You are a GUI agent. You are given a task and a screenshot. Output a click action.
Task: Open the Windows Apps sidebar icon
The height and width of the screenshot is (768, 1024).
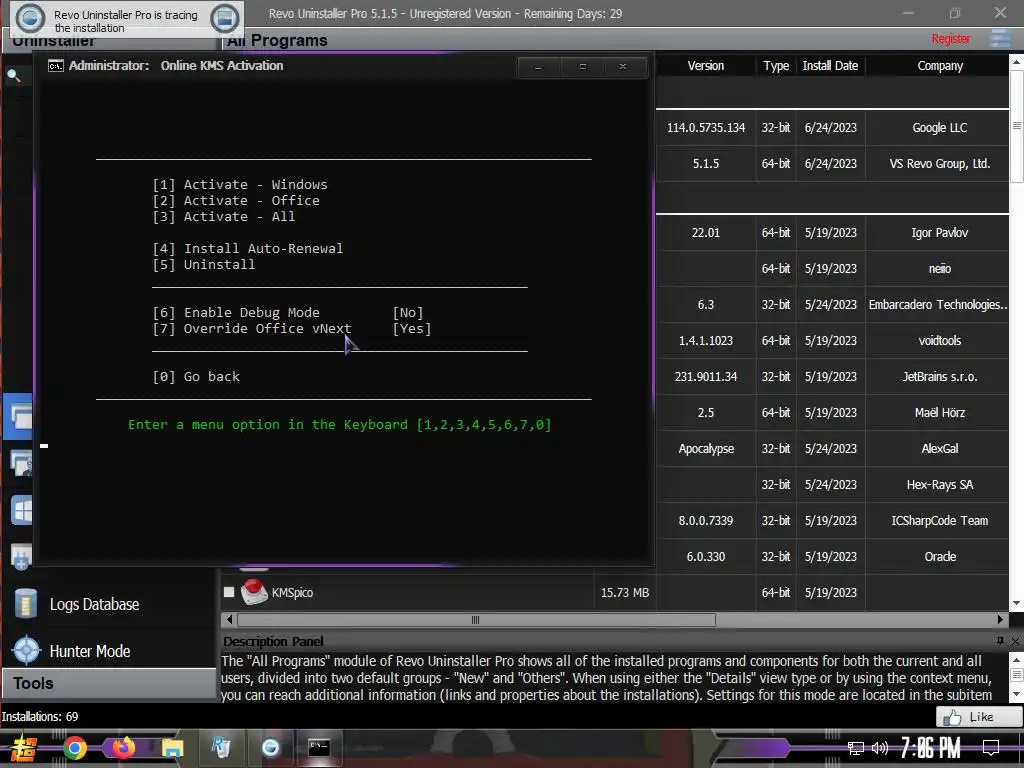[x=22, y=510]
